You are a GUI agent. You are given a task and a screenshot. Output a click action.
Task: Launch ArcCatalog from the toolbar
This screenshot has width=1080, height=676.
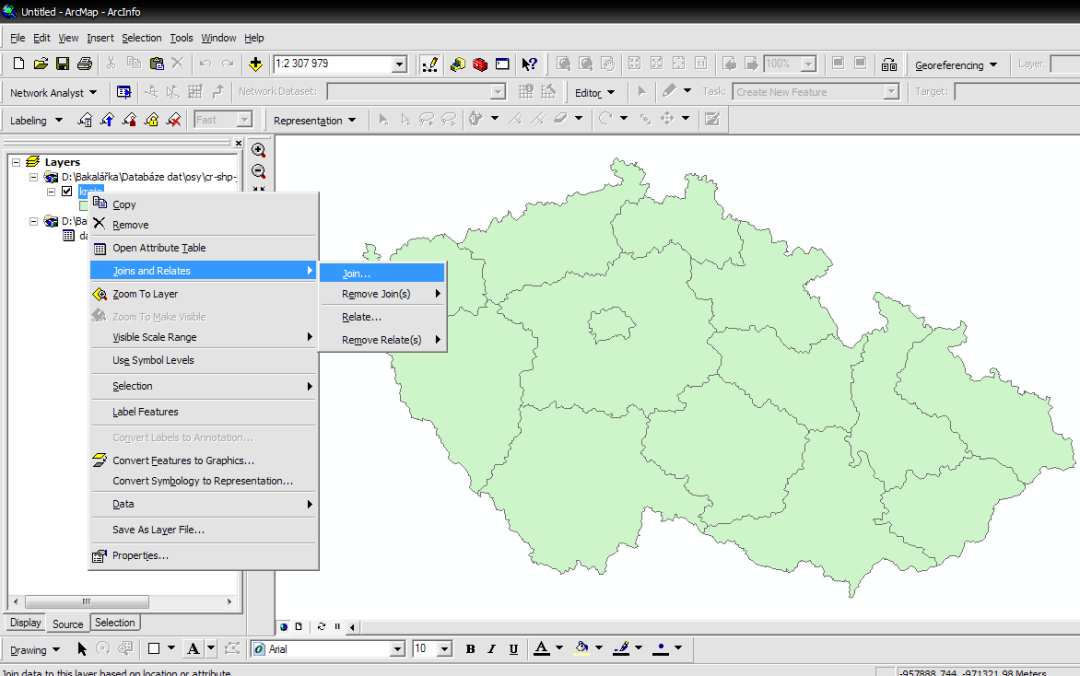pyautogui.click(x=457, y=64)
